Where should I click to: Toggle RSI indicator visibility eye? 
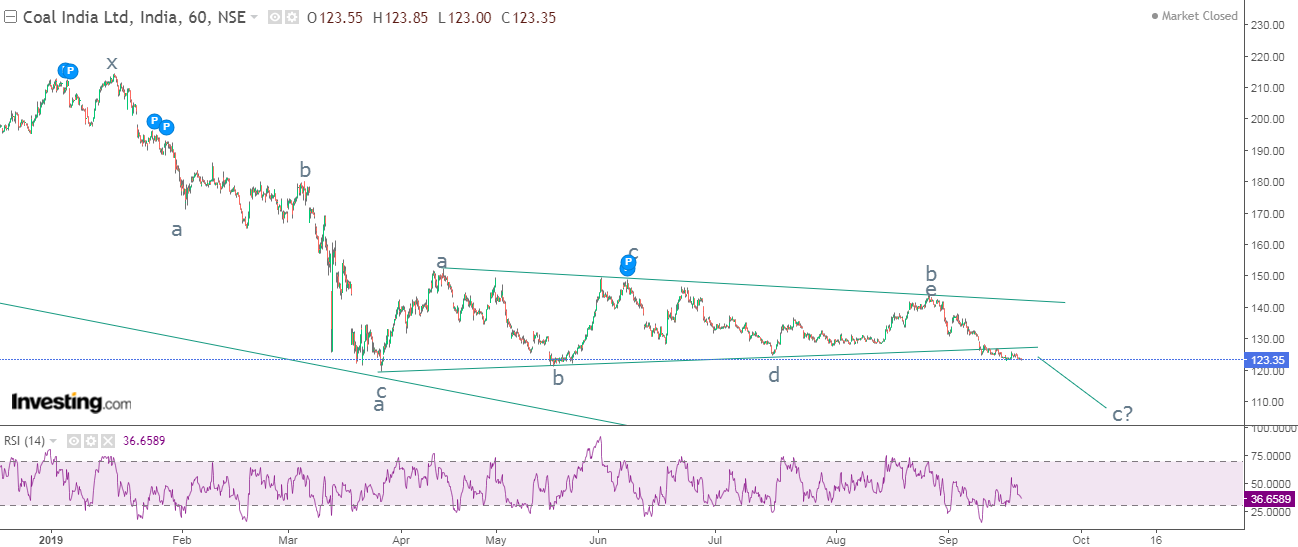click(74, 440)
